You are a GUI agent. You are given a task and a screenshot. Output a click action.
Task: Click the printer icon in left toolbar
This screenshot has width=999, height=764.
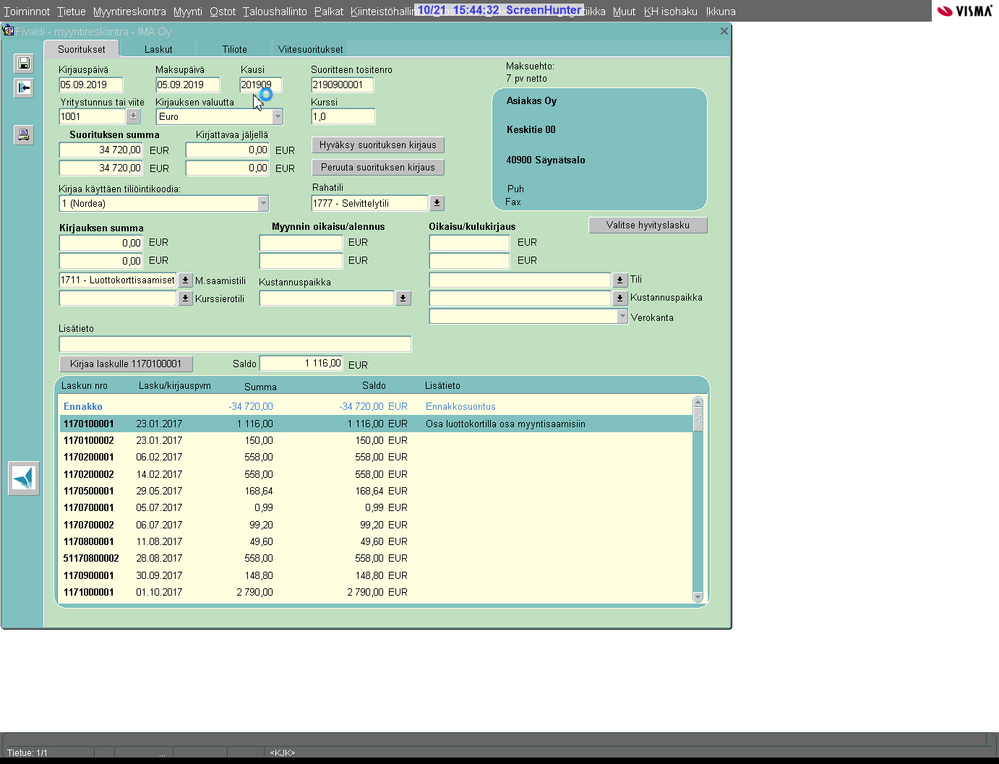click(x=24, y=134)
